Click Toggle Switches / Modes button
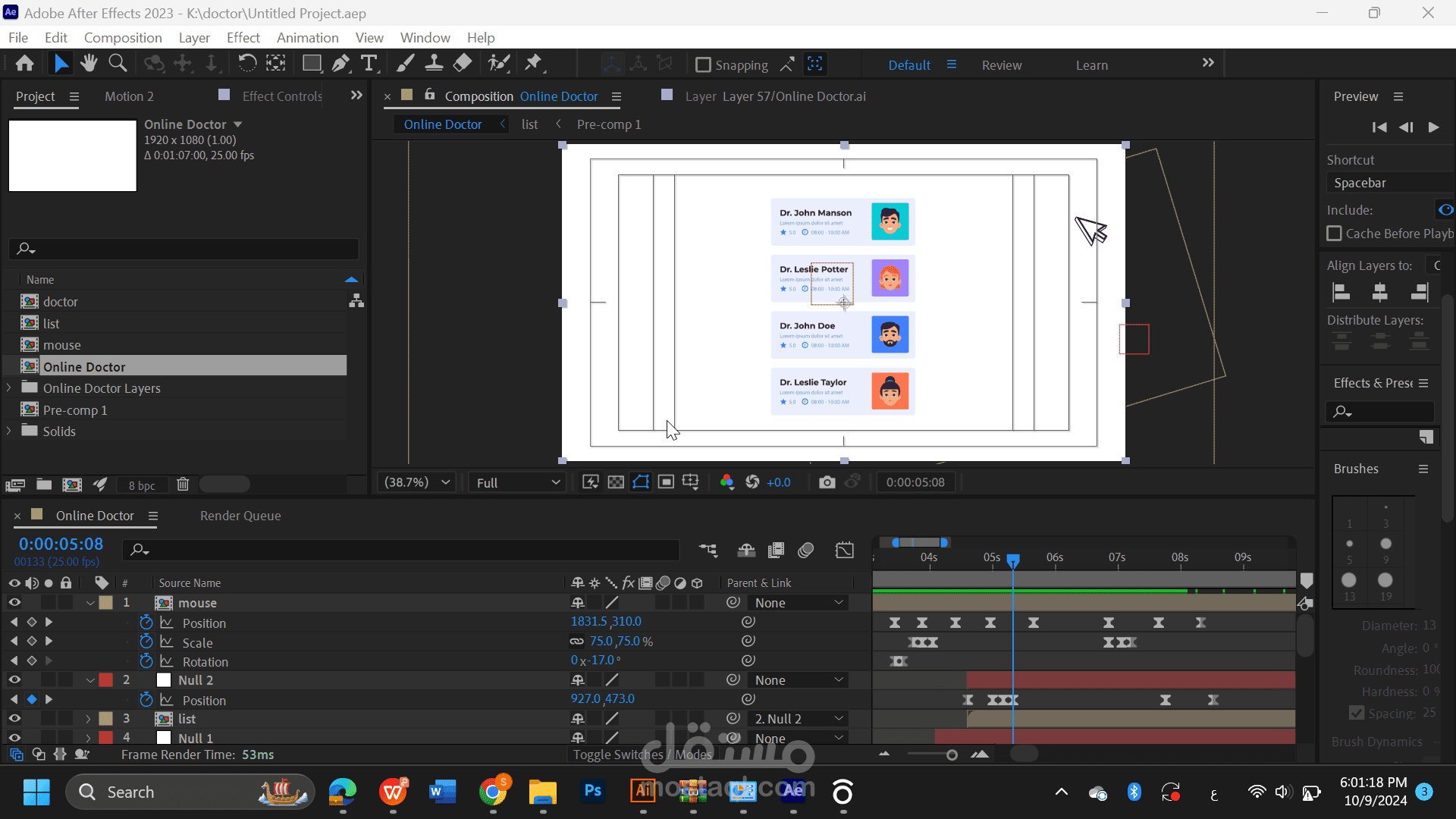This screenshot has width=1456, height=819. (x=642, y=755)
